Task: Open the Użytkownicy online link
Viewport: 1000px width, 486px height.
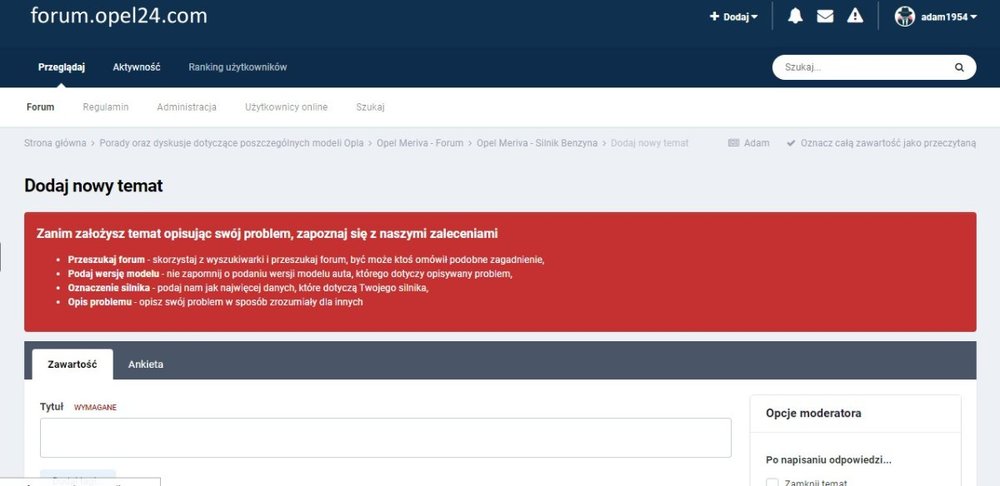Action: tap(286, 107)
